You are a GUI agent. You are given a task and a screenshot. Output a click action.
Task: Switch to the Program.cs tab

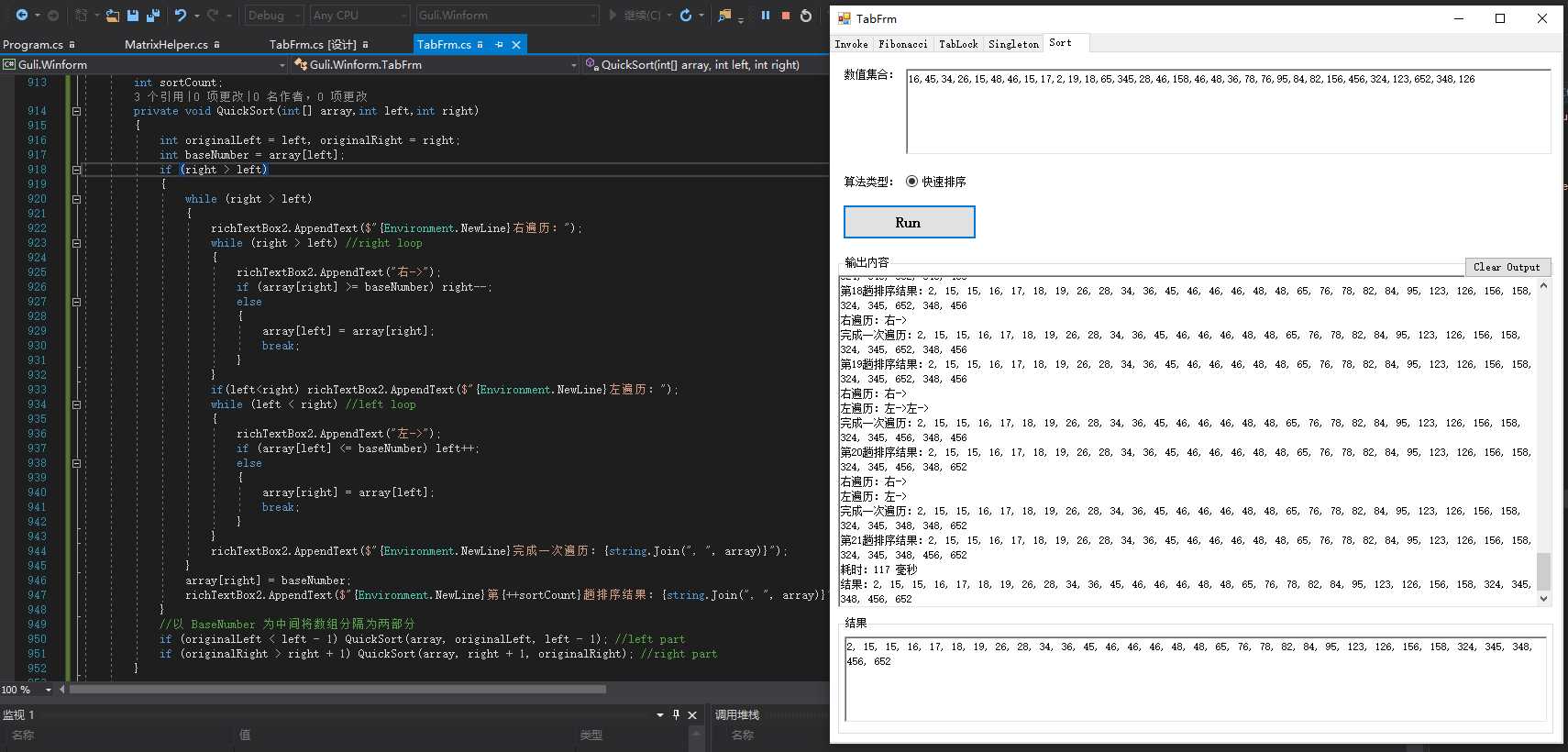(x=39, y=44)
